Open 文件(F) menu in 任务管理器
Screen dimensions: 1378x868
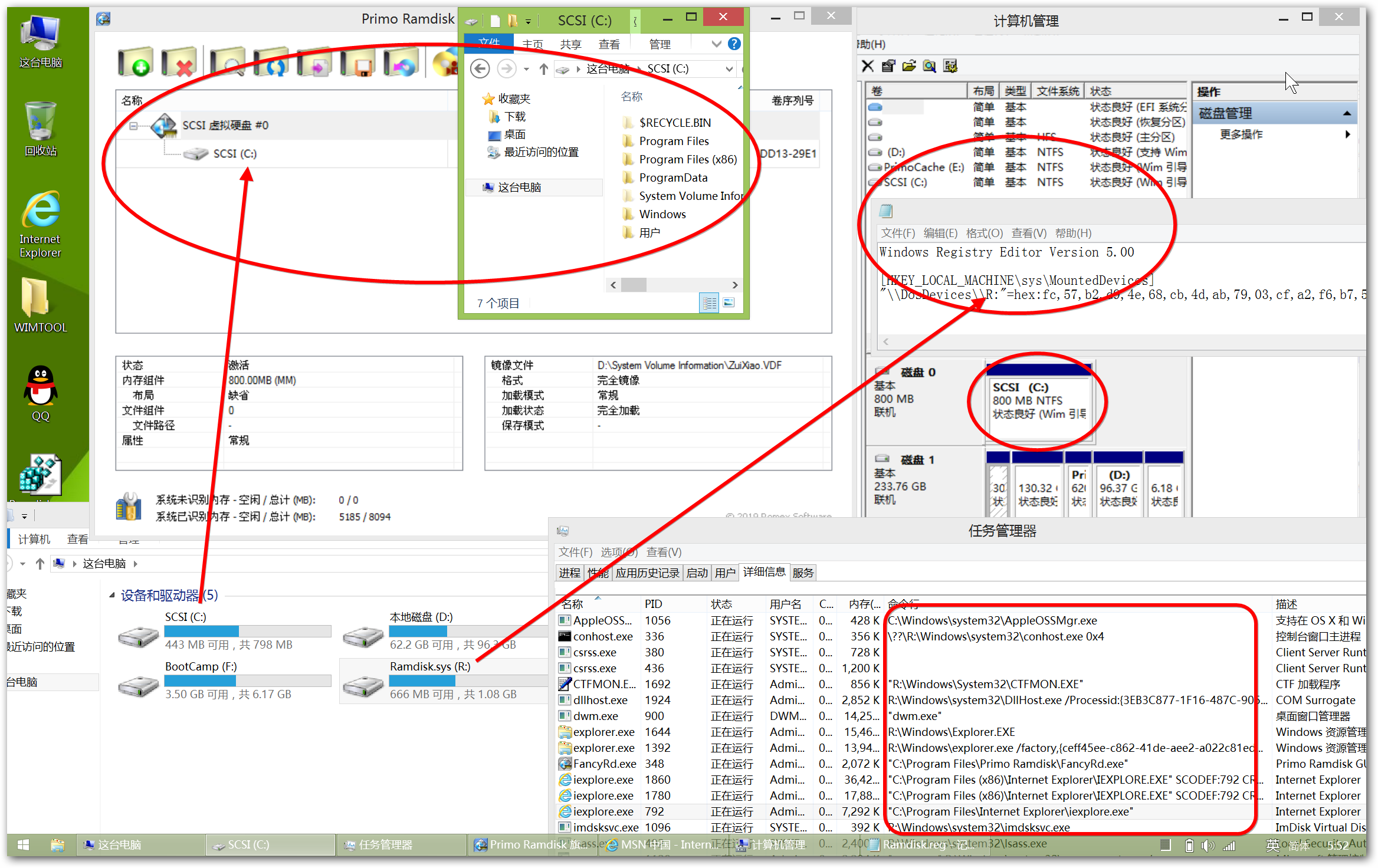coord(575,552)
